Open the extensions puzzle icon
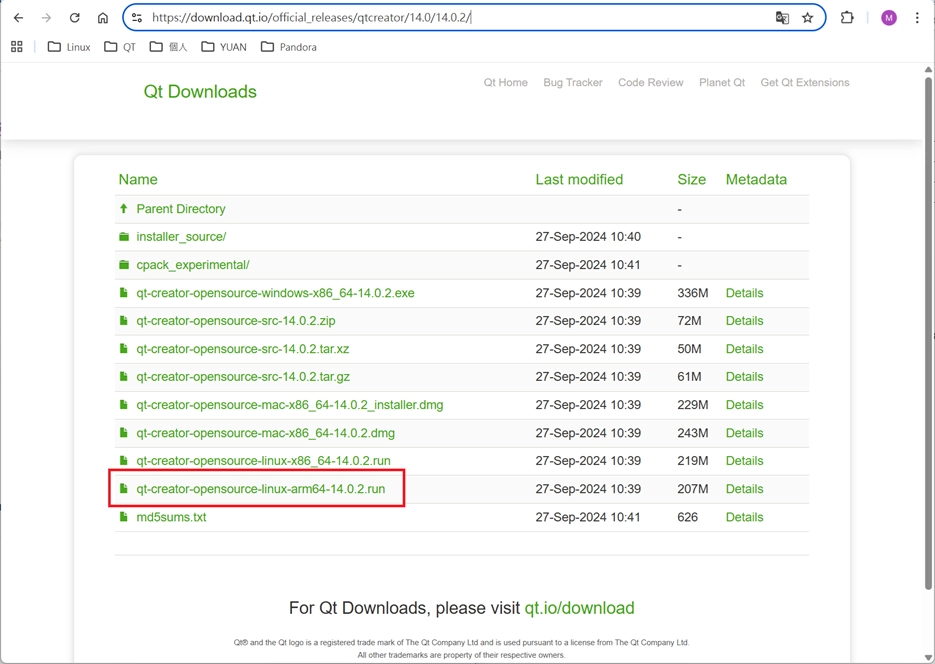Screen dimensions: 935x664 pyautogui.click(x=847, y=18)
